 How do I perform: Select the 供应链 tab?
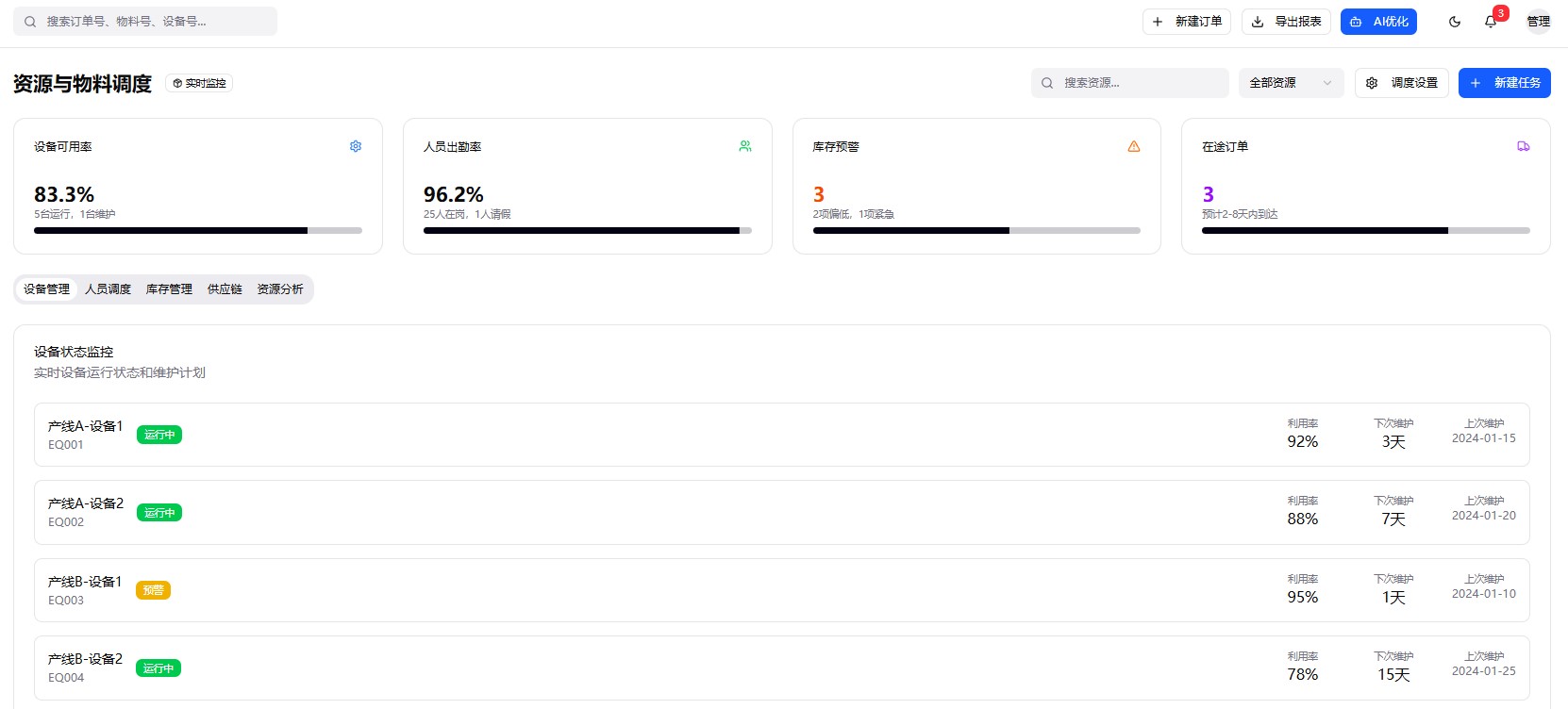[x=225, y=289]
